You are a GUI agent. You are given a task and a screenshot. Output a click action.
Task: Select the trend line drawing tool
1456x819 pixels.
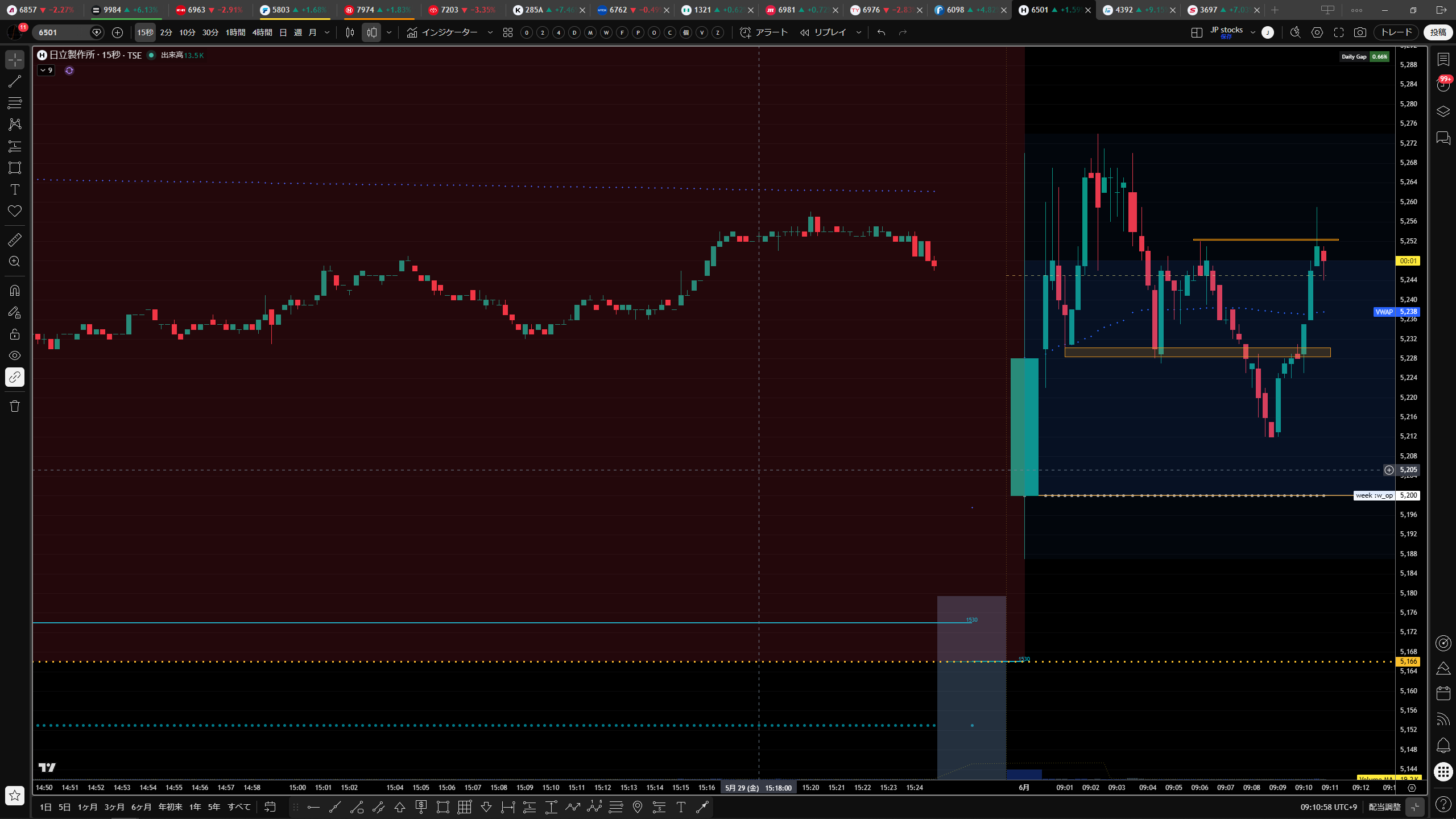tap(15, 81)
